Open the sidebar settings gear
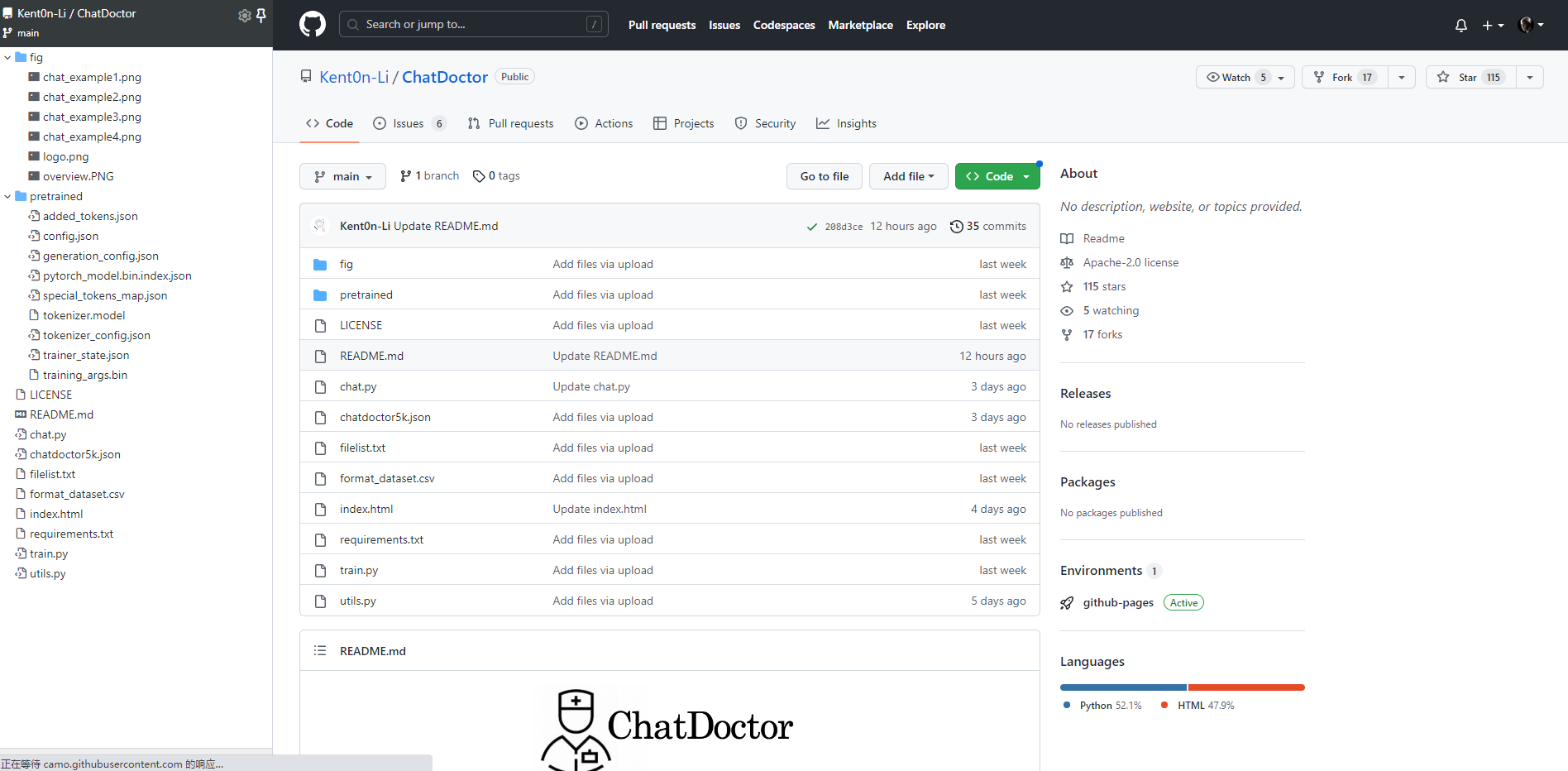The height and width of the screenshot is (771, 1568). [x=244, y=15]
